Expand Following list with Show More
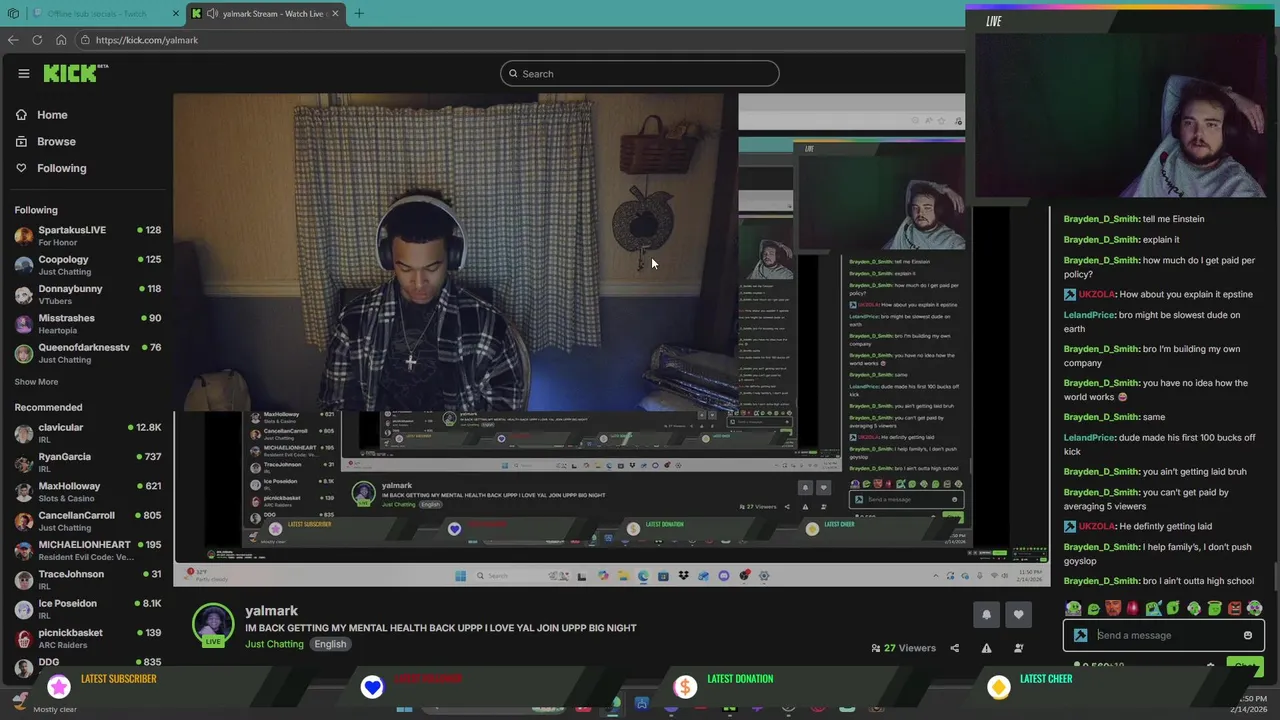This screenshot has height=720, width=1280. pyautogui.click(x=36, y=382)
